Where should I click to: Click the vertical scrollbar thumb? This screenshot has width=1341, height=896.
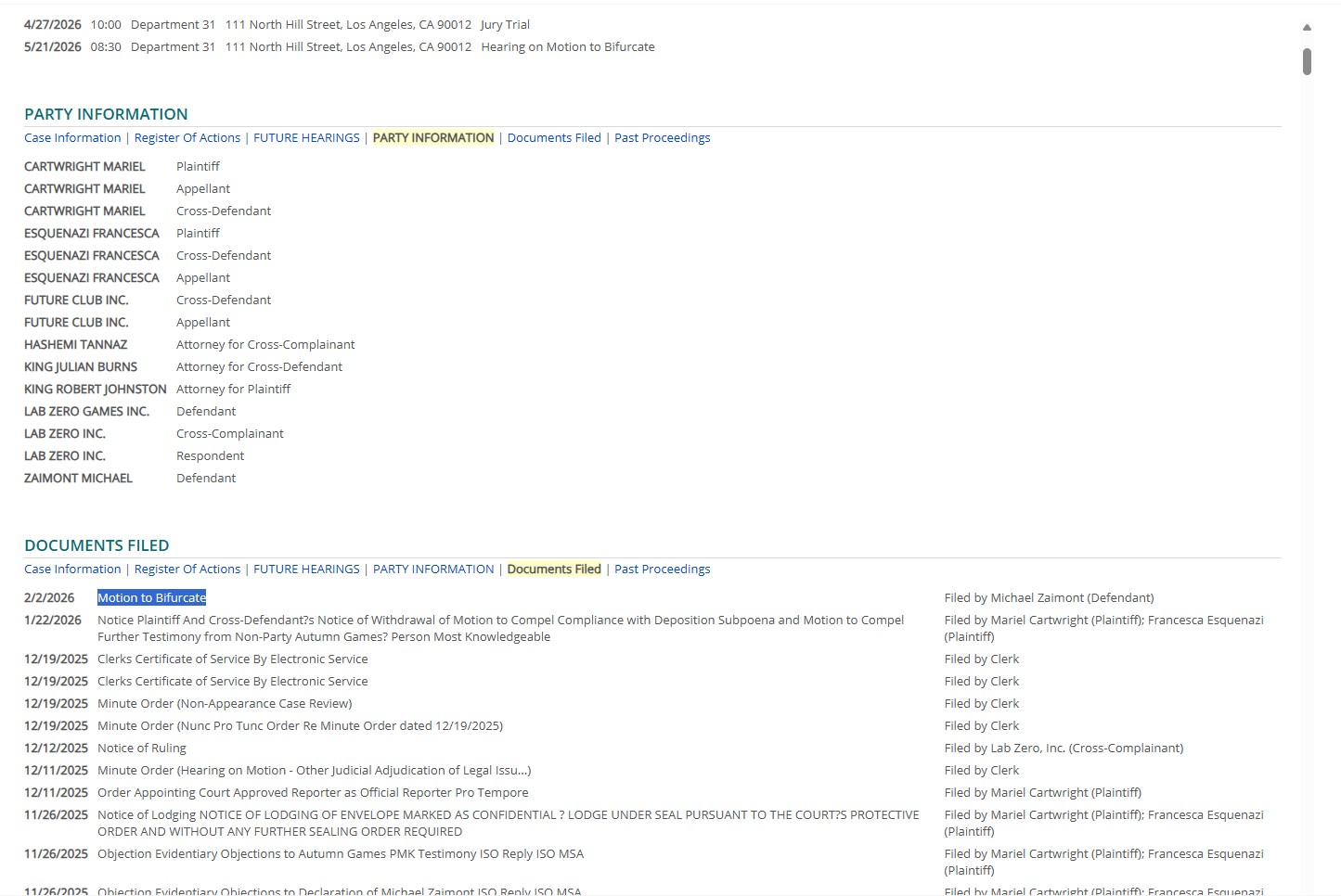click(x=1307, y=61)
